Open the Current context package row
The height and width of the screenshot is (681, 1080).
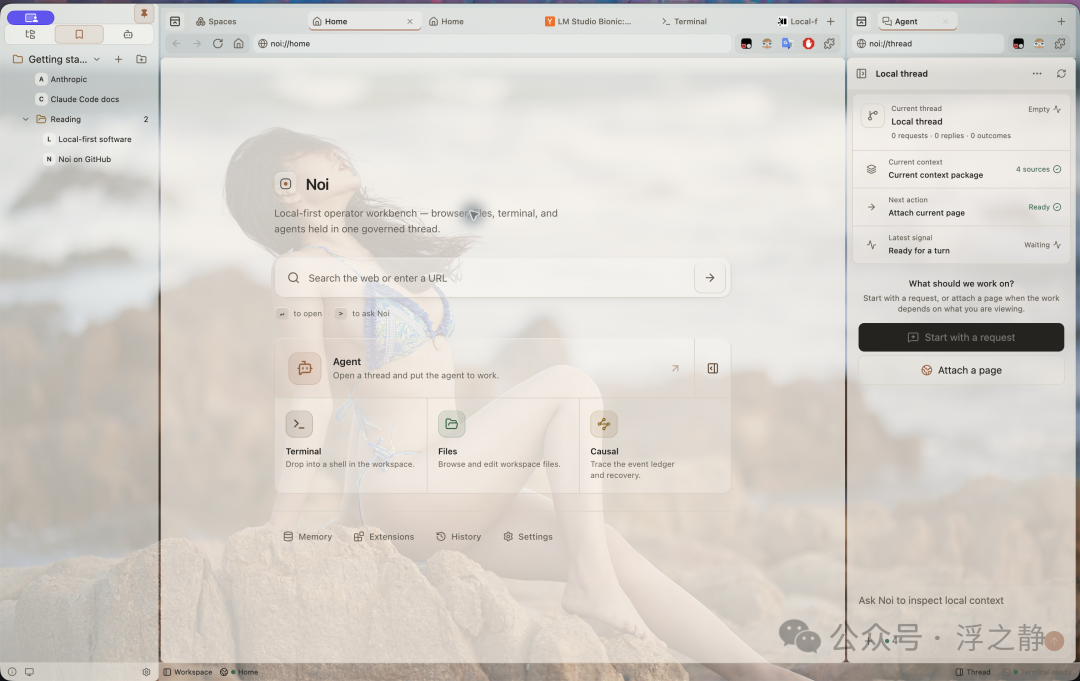961,169
